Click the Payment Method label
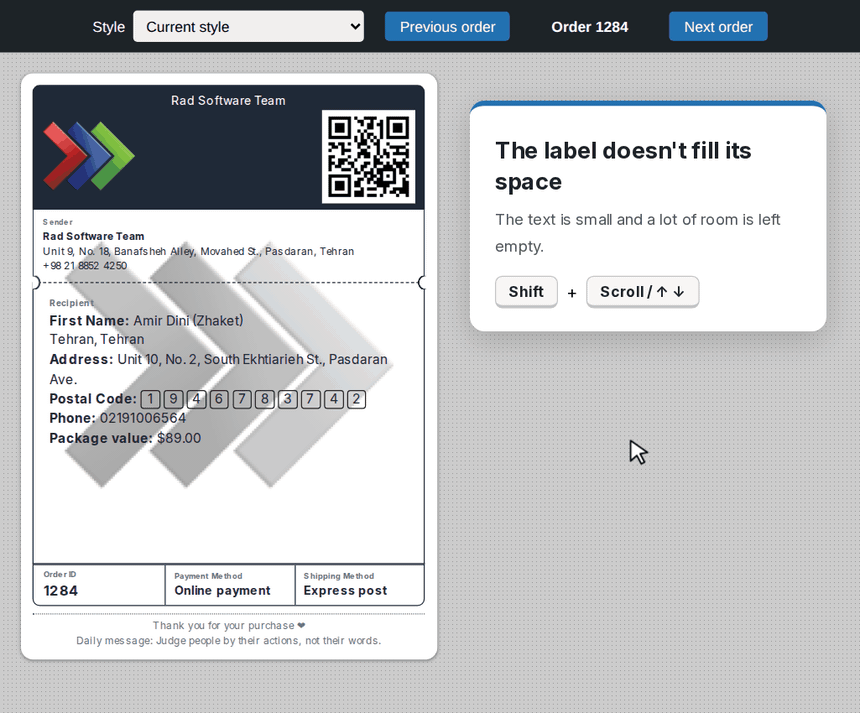The width and height of the screenshot is (860, 713). (208, 576)
